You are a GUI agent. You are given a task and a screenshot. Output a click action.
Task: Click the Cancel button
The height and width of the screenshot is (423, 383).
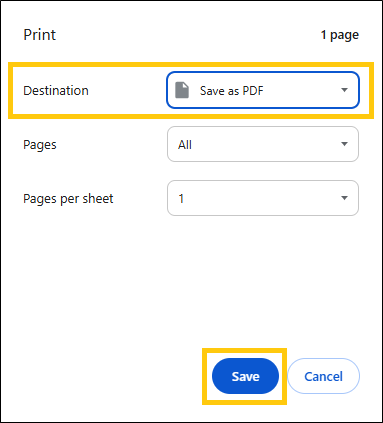pyautogui.click(x=323, y=376)
